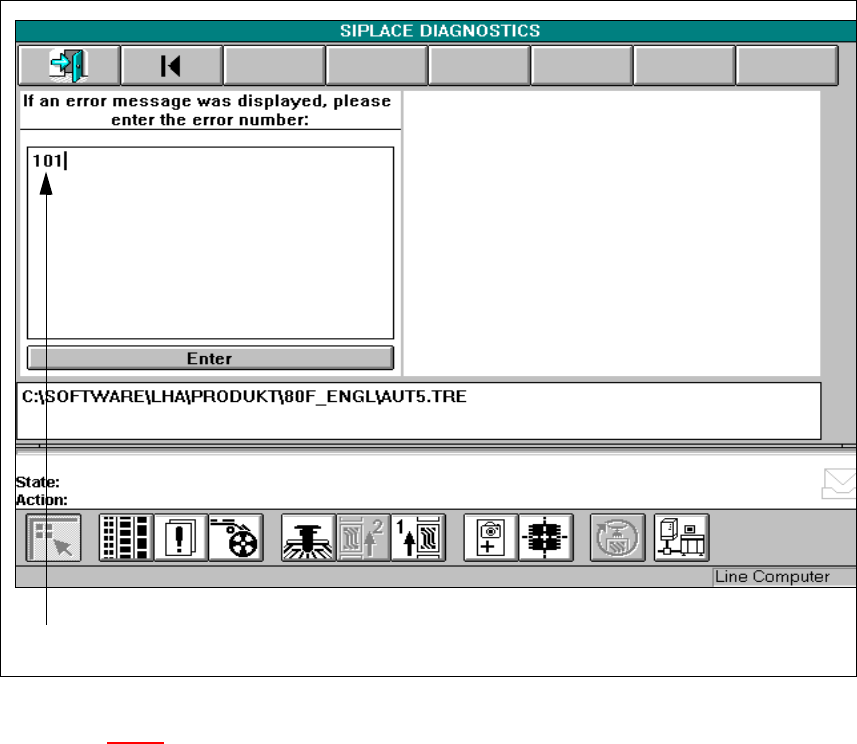Open the IC component centering icon
The height and width of the screenshot is (744, 857).
545,537
